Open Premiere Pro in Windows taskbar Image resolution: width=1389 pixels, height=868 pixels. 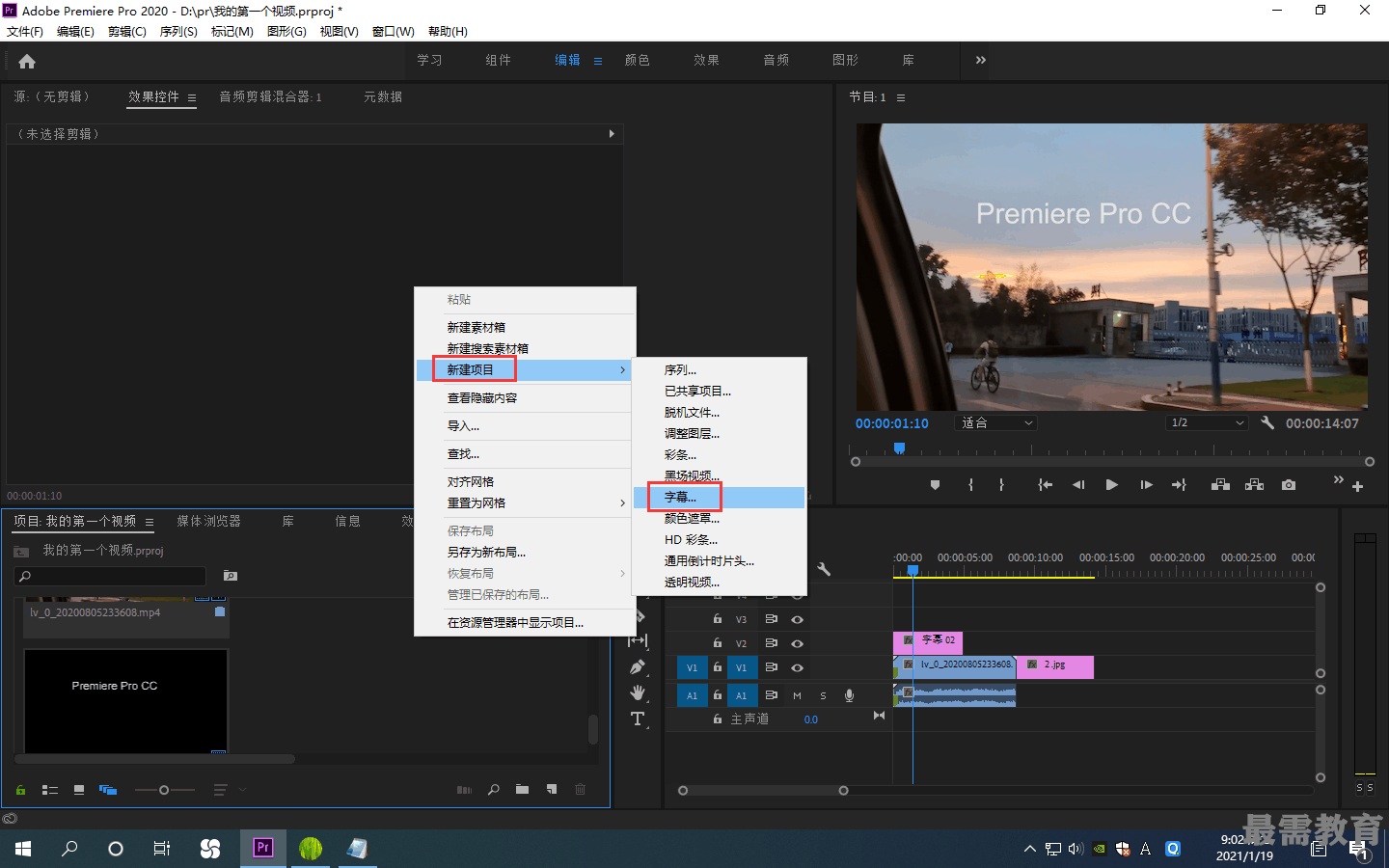262,848
